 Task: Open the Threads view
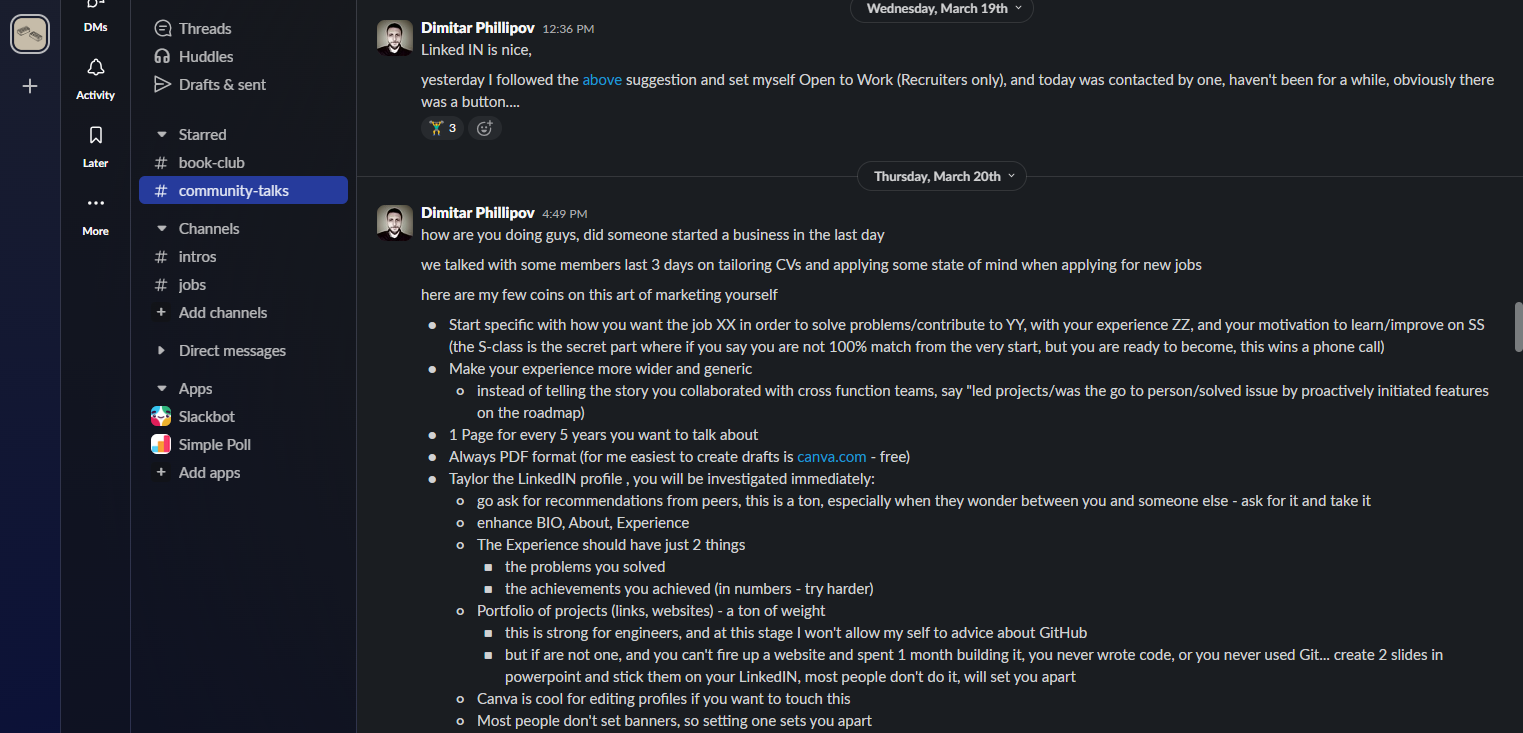[204, 28]
